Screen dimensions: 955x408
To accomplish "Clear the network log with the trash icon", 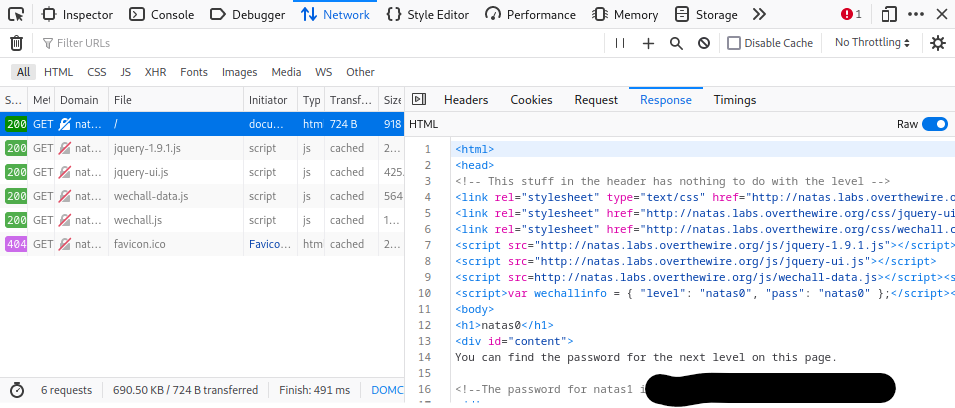I will pos(16,43).
